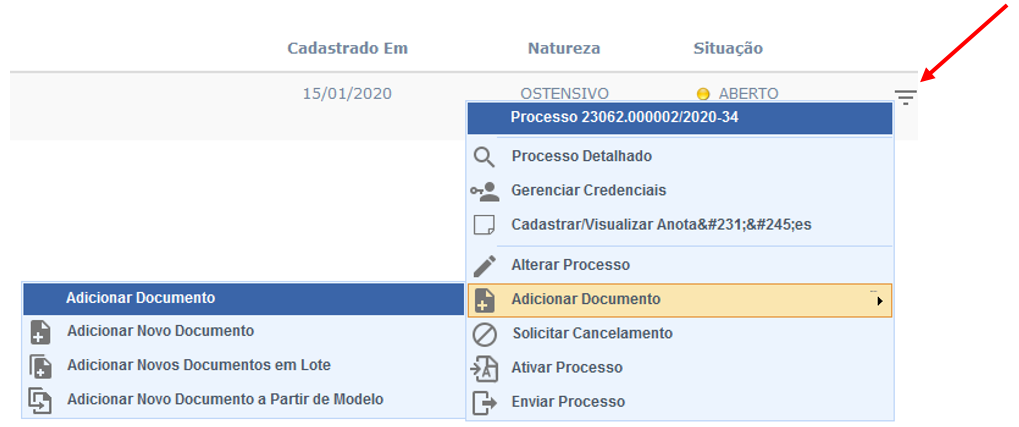The width and height of the screenshot is (1019, 427).
Task: Select the Enviar Processo menu entry
Action: click(x=680, y=402)
